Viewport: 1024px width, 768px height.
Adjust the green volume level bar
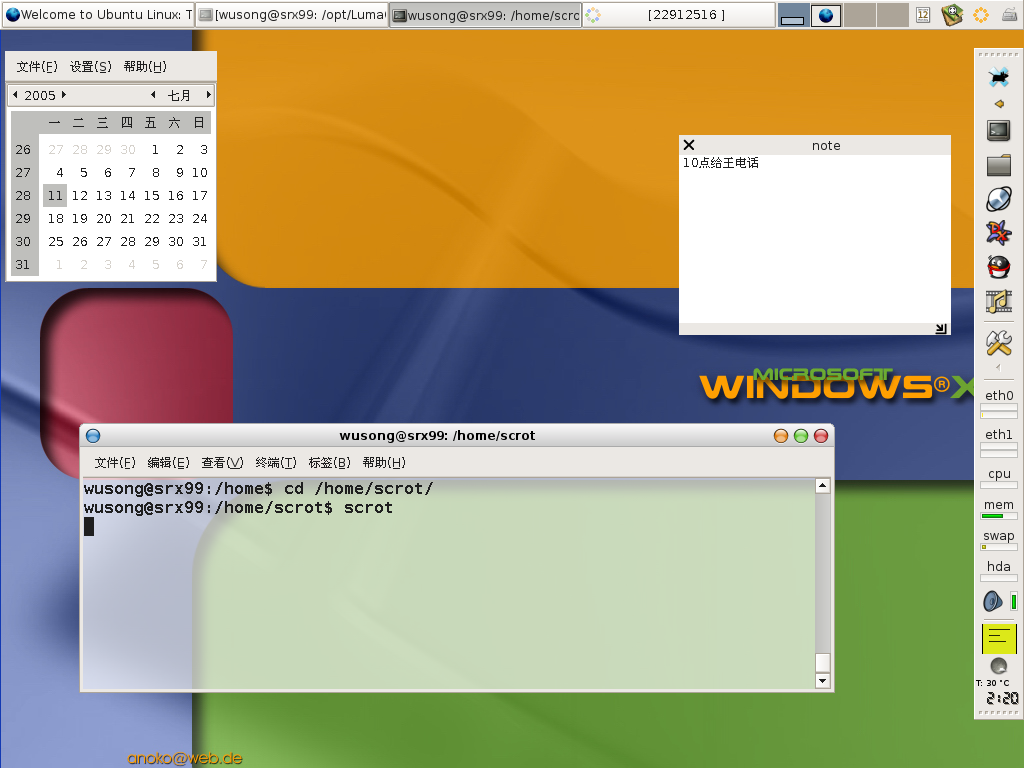click(1014, 601)
